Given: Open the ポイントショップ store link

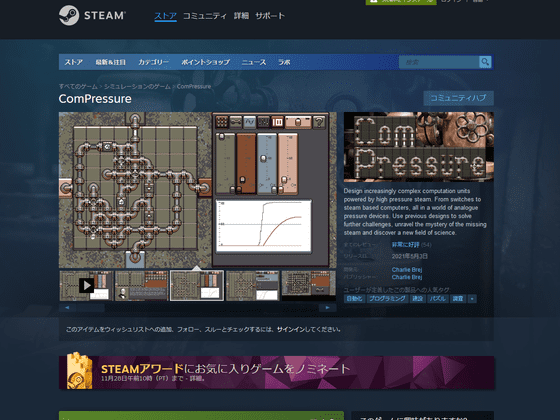Looking at the screenshot, I should tap(205, 62).
